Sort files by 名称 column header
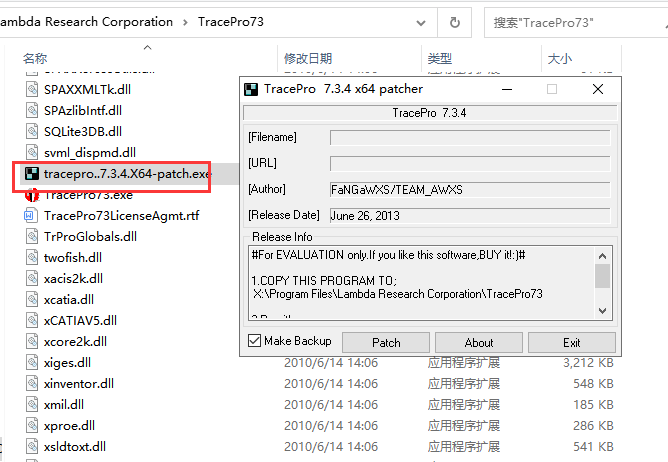This screenshot has width=668, height=462. 35,59
